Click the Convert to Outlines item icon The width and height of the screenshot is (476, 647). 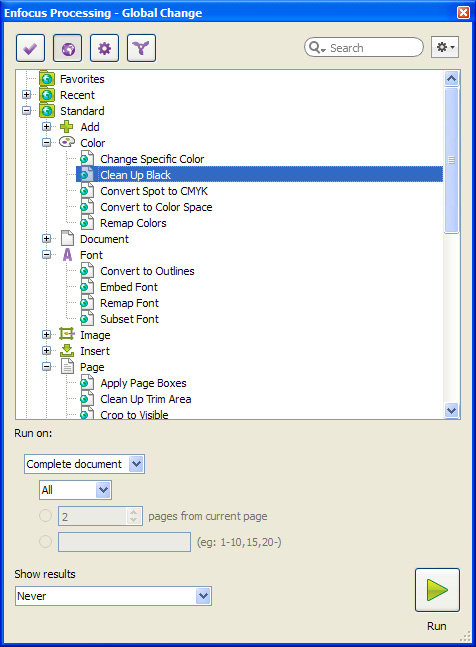[87, 271]
